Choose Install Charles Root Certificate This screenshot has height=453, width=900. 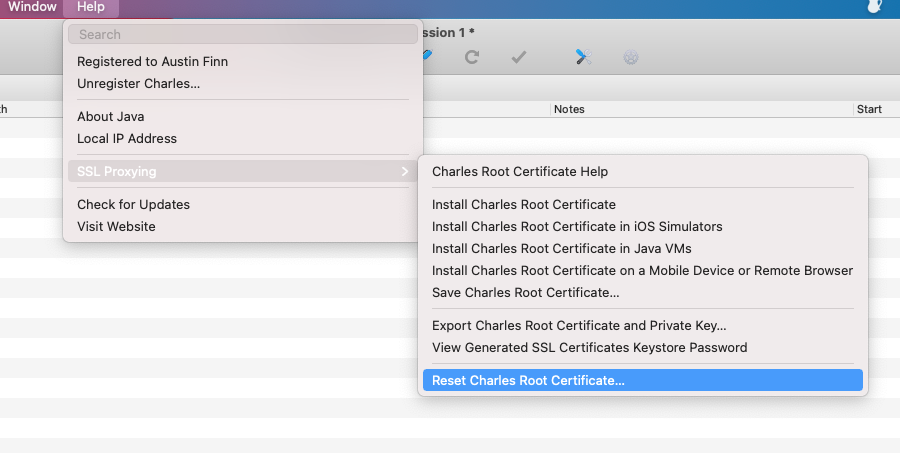pyautogui.click(x=523, y=205)
